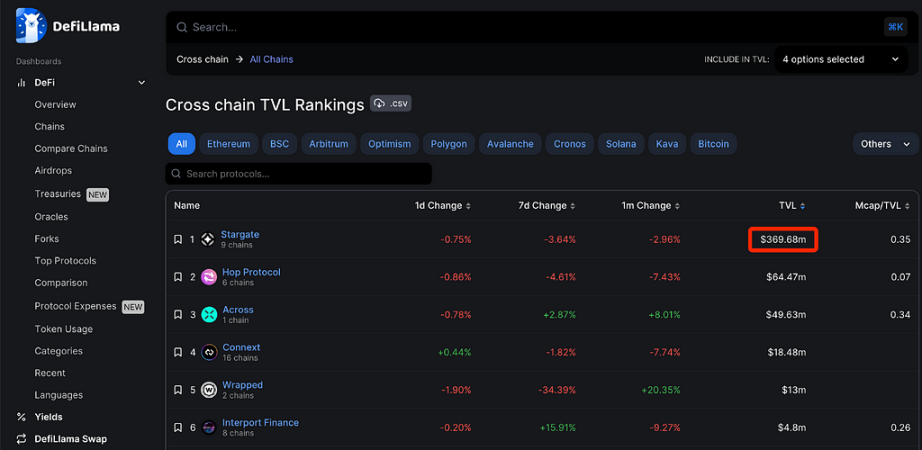Click the Wrapped protocol logo
Viewport: 922px width, 450px height.
point(209,390)
